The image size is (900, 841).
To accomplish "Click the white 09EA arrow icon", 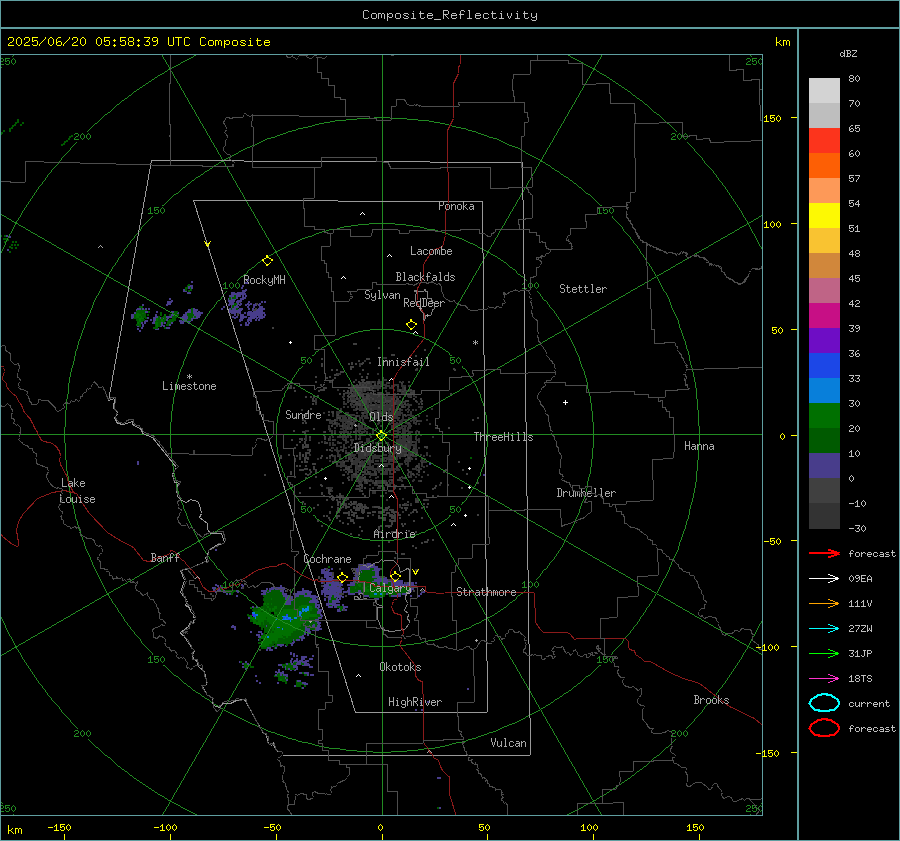I will click(x=824, y=578).
